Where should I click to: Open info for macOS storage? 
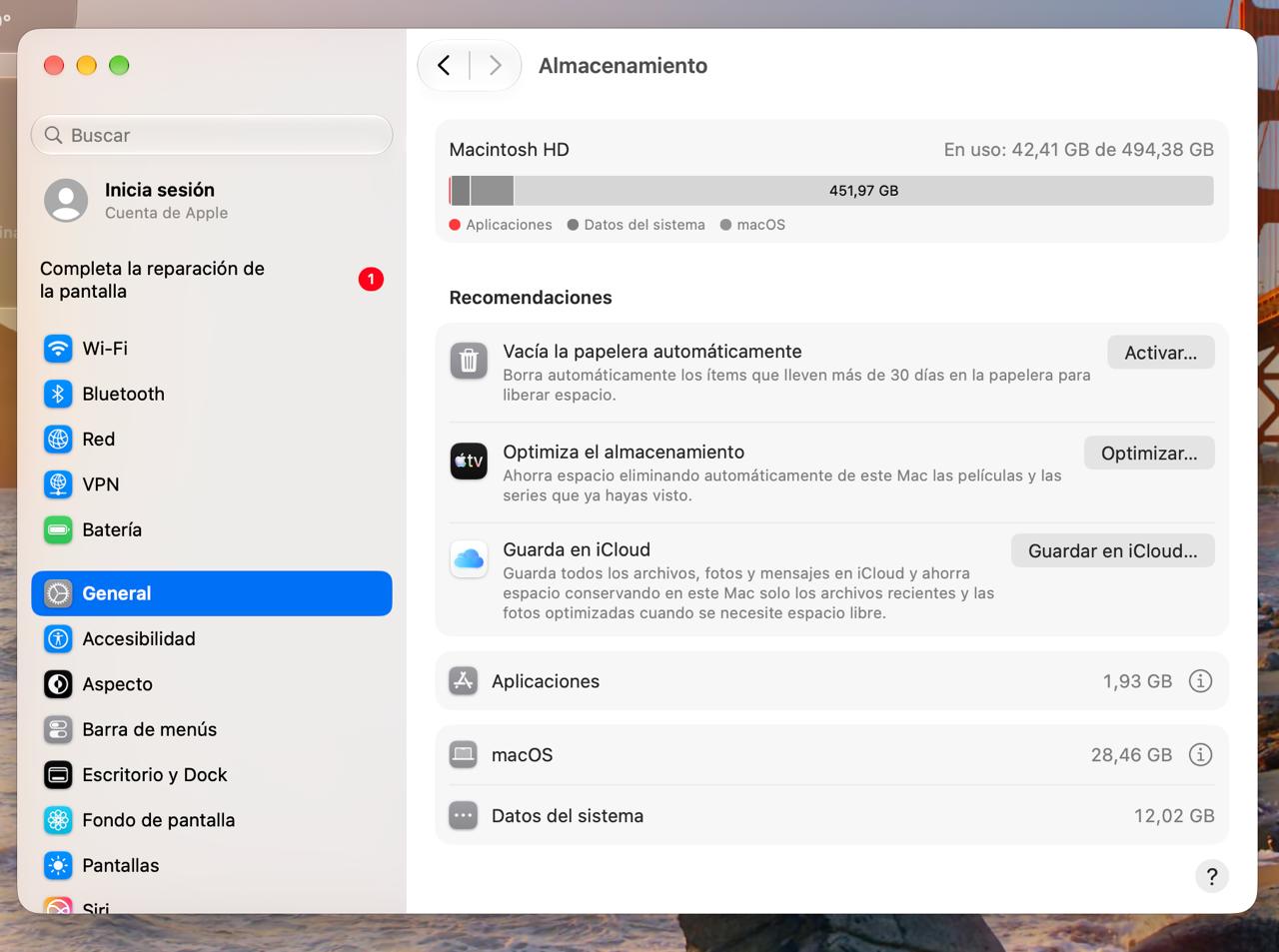[x=1200, y=755]
